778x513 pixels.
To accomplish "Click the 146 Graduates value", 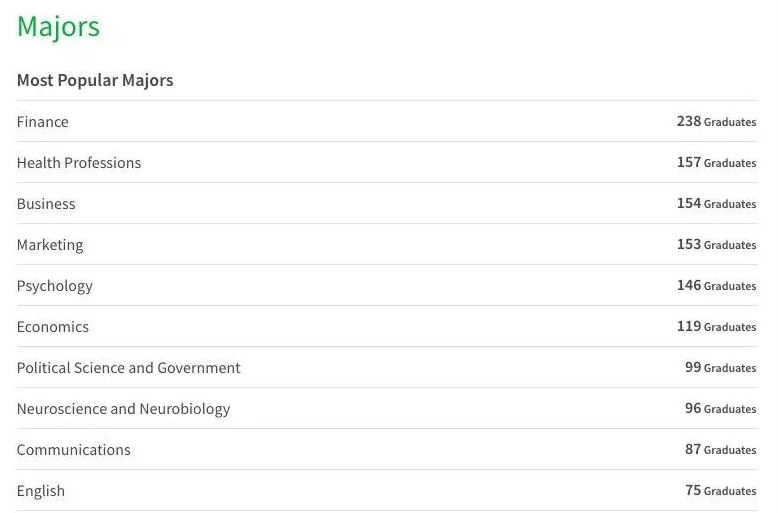I will tap(716, 286).
